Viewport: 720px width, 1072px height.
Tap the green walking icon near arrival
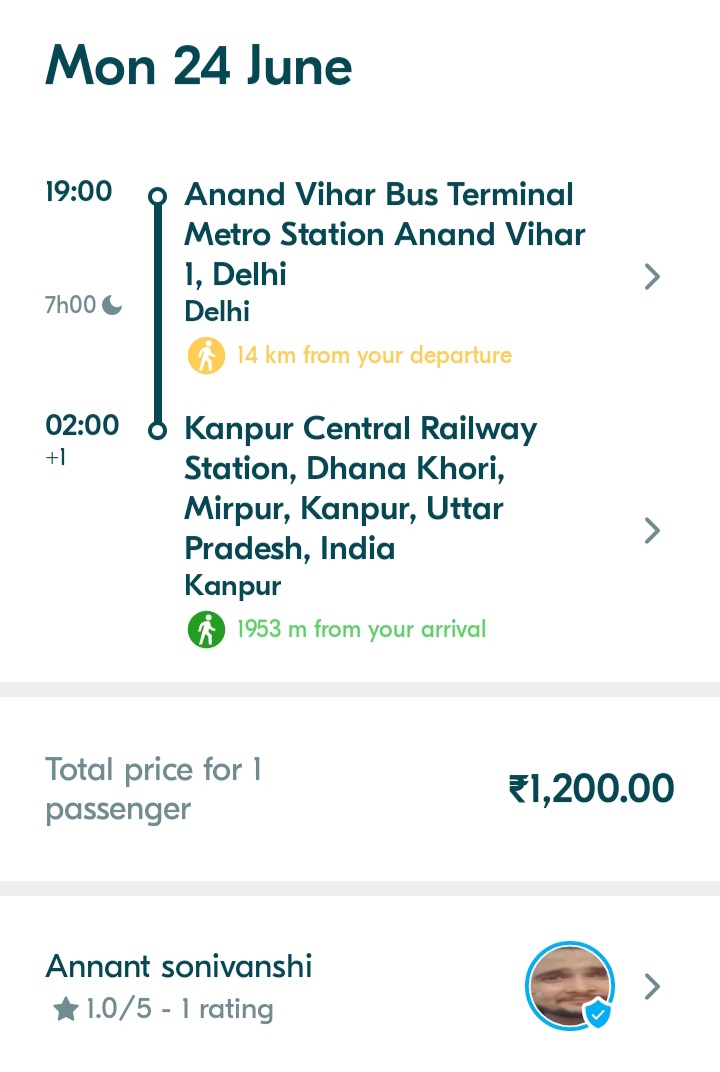tap(206, 630)
